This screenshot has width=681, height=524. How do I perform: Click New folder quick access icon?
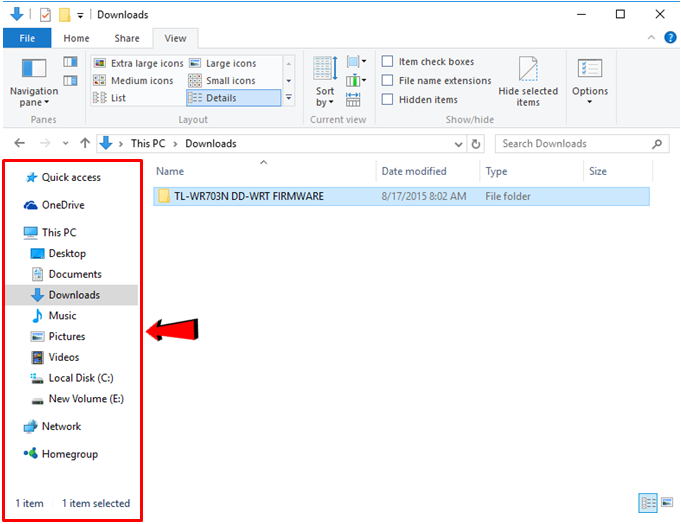[65, 15]
